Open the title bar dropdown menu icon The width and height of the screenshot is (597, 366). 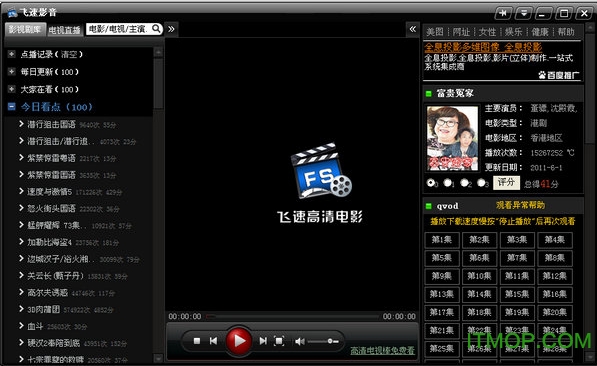click(x=524, y=13)
